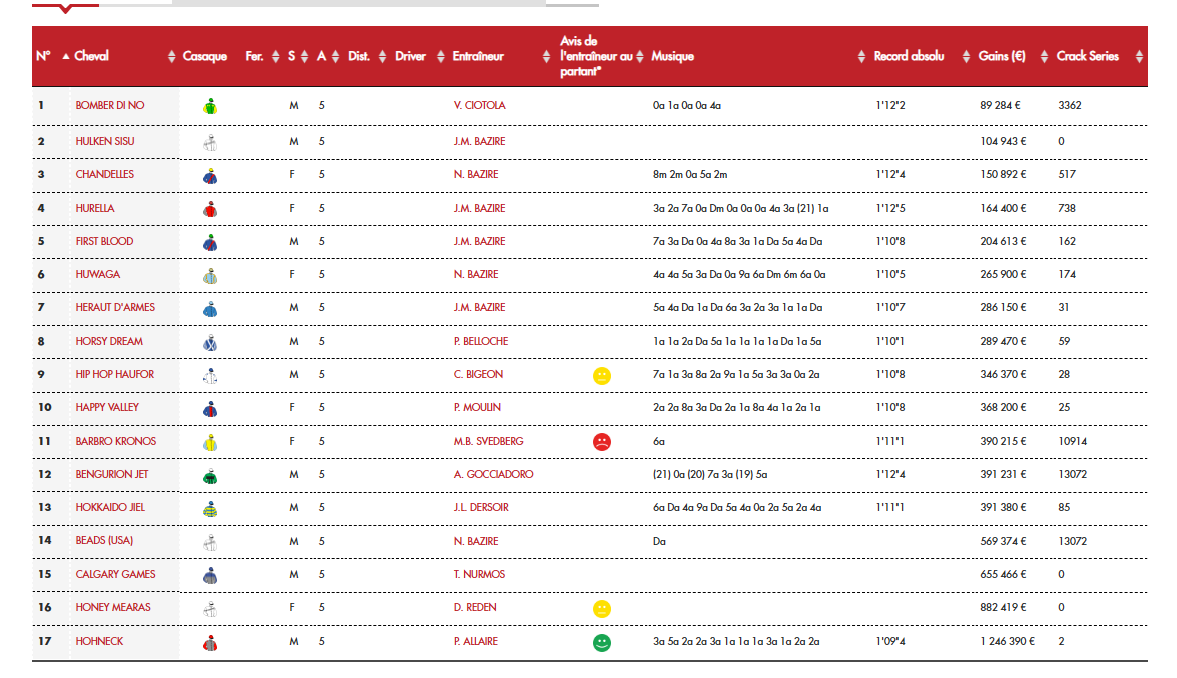Click BOMBER DI NO jockey silk icon

210,107
